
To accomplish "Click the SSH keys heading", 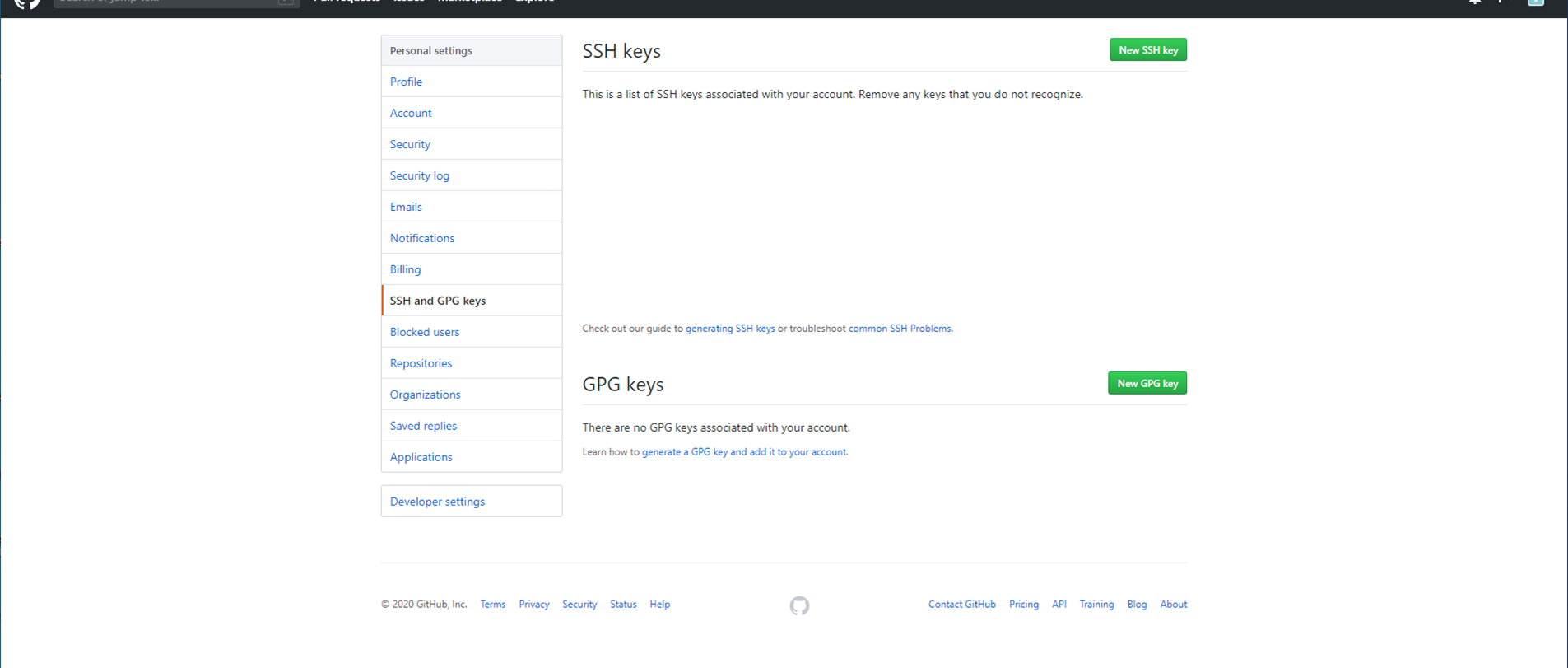I will 621,51.
